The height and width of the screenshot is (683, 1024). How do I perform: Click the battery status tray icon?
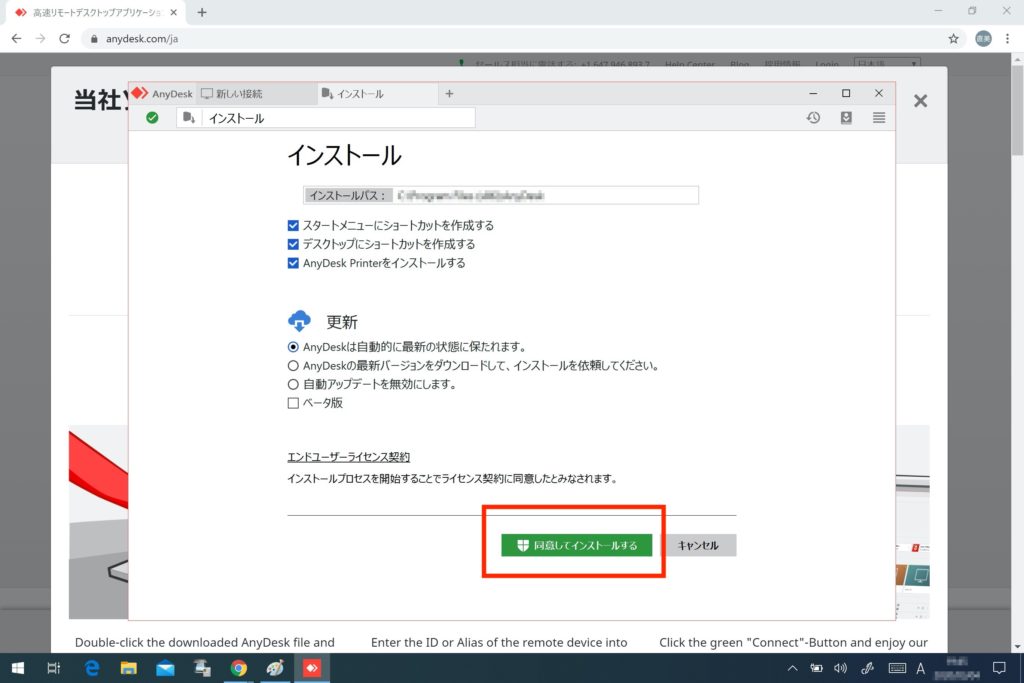816,668
